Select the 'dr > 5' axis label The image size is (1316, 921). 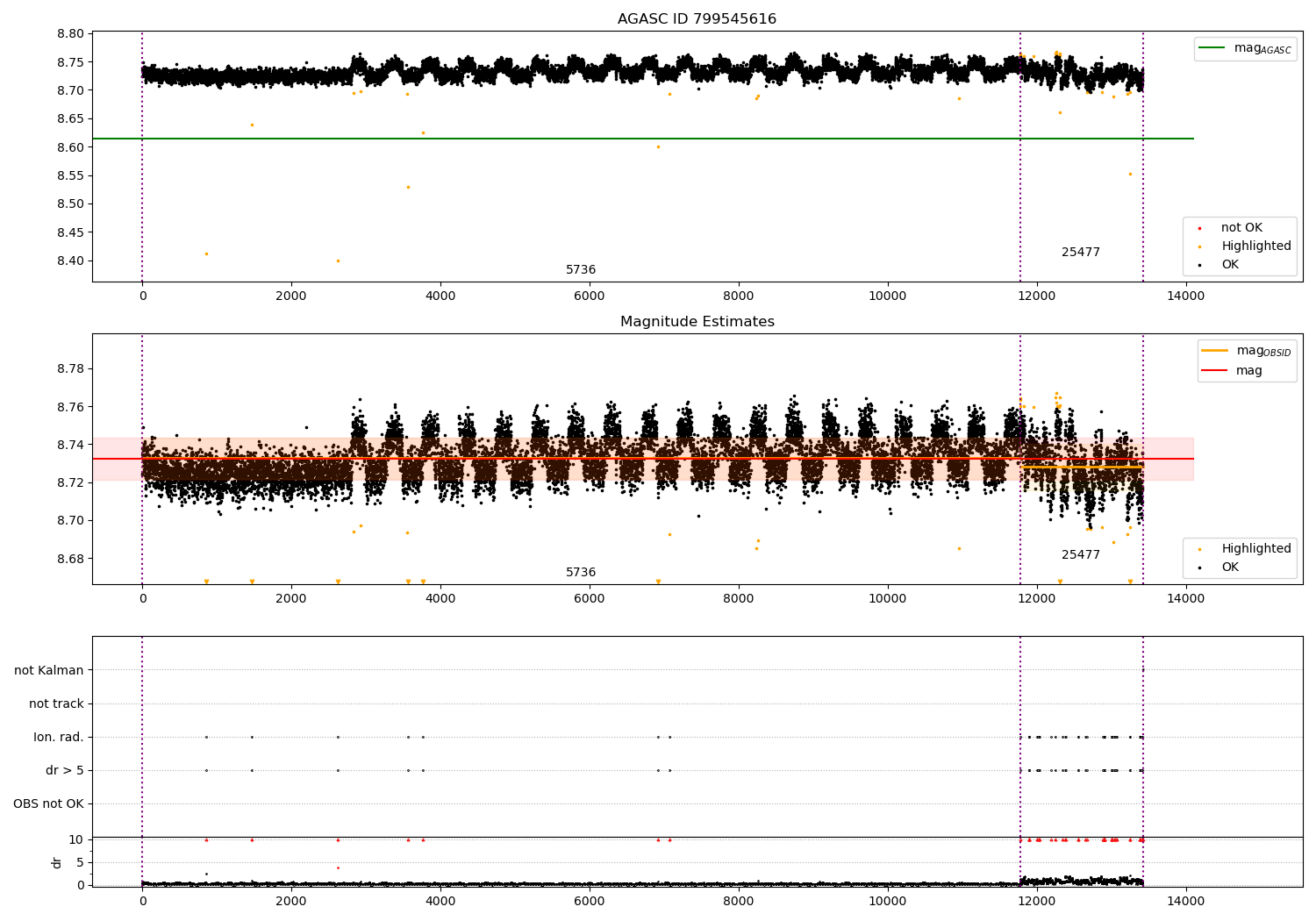tap(65, 771)
